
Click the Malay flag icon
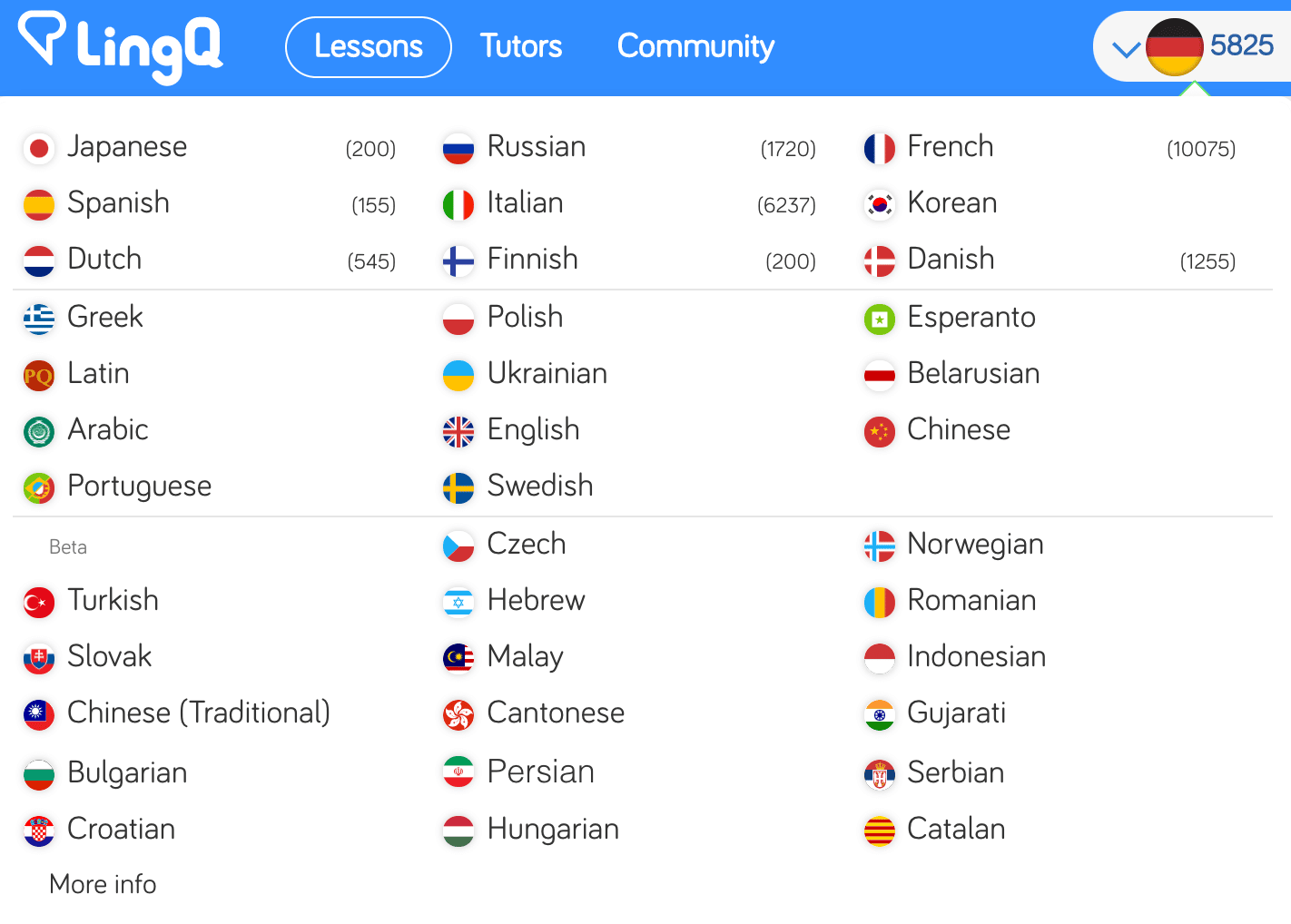[458, 658]
